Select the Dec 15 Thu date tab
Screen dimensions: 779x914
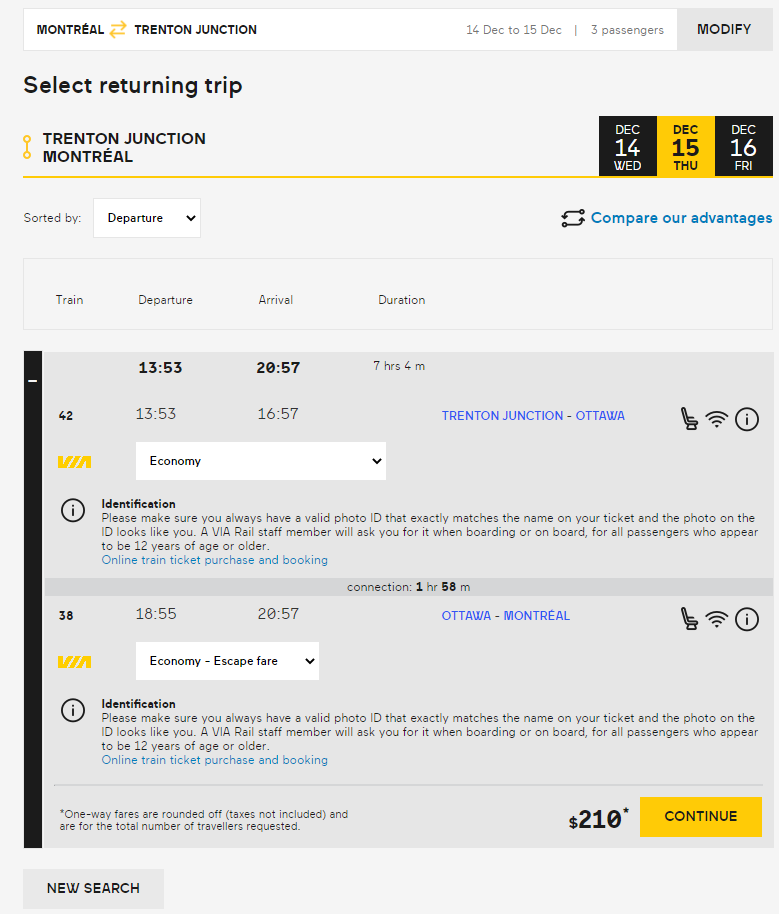685,147
